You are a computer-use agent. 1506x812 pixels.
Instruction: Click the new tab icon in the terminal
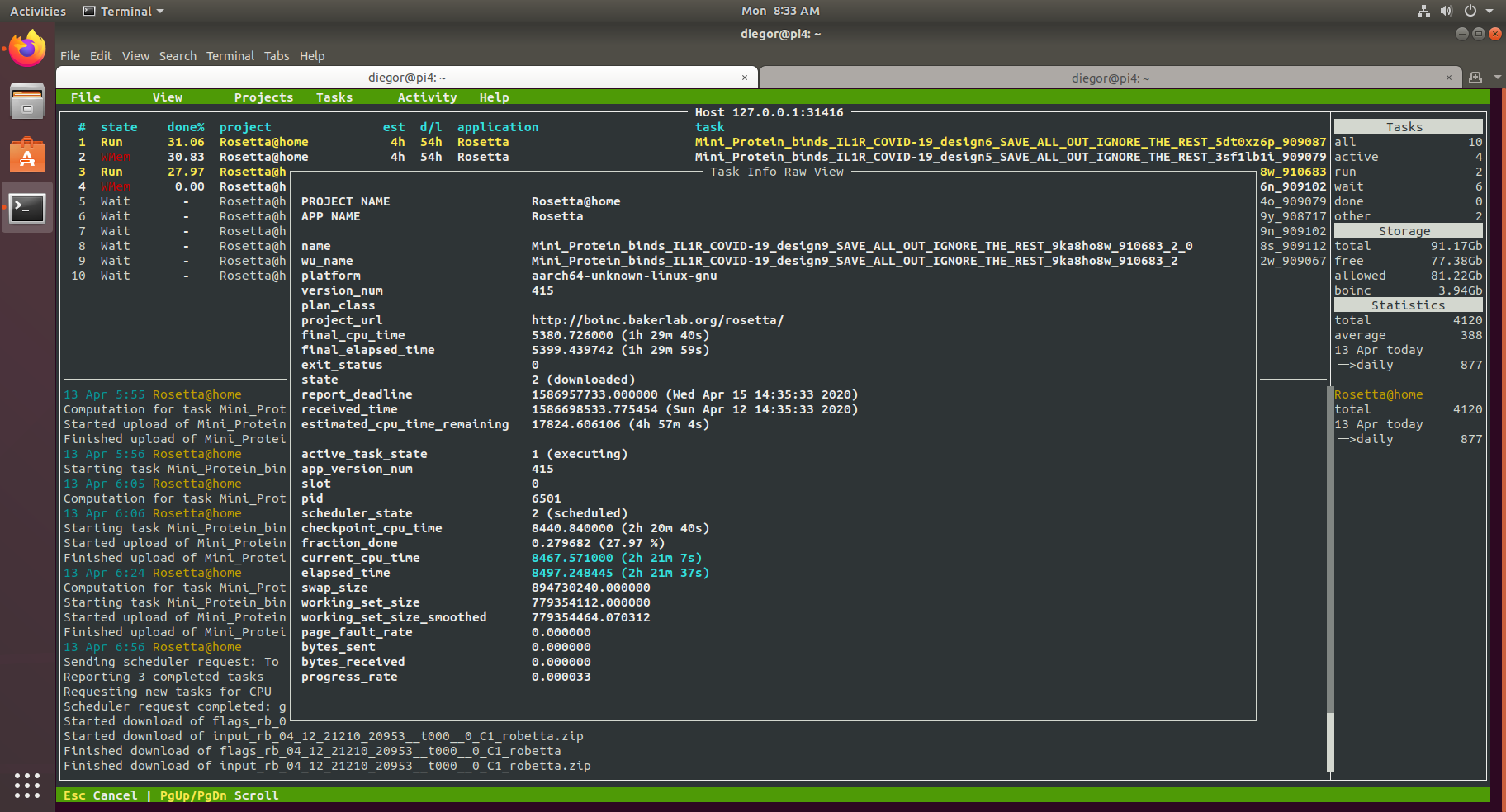tap(1475, 78)
